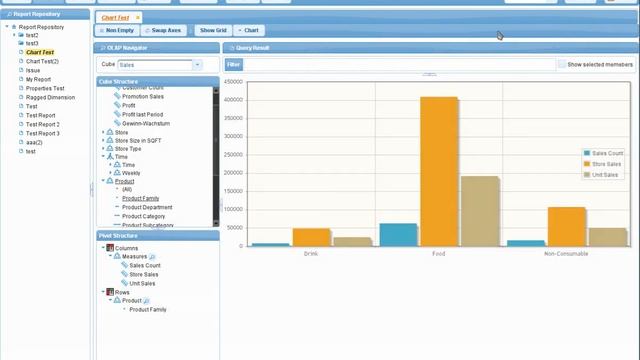
Task: Click the Sales Count legend swatch
Action: click(x=587, y=153)
